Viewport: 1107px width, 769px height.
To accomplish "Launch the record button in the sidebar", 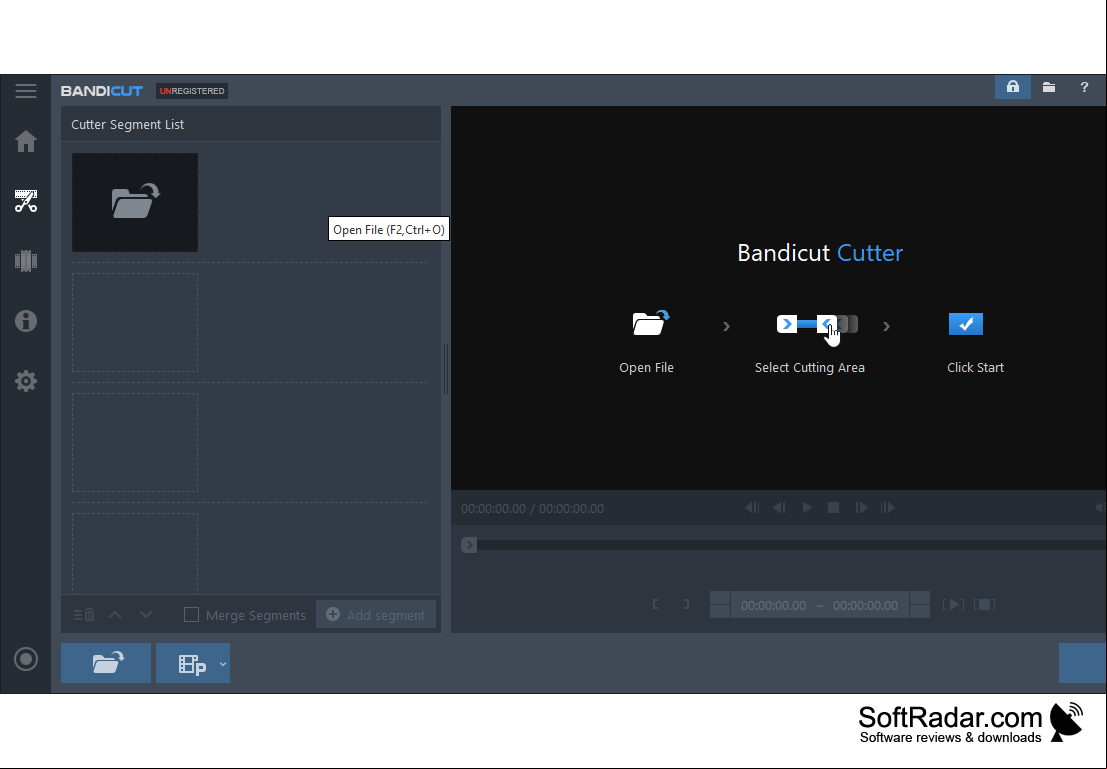I will [x=25, y=659].
